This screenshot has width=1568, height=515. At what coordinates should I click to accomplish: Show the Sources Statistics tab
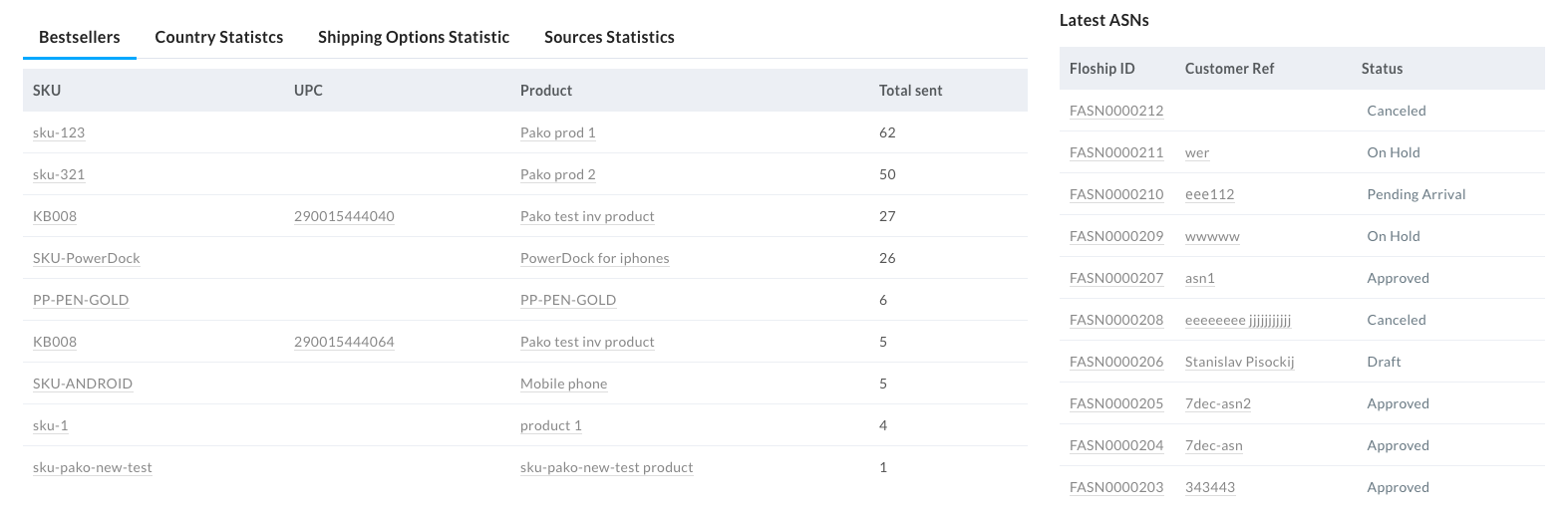(x=609, y=38)
